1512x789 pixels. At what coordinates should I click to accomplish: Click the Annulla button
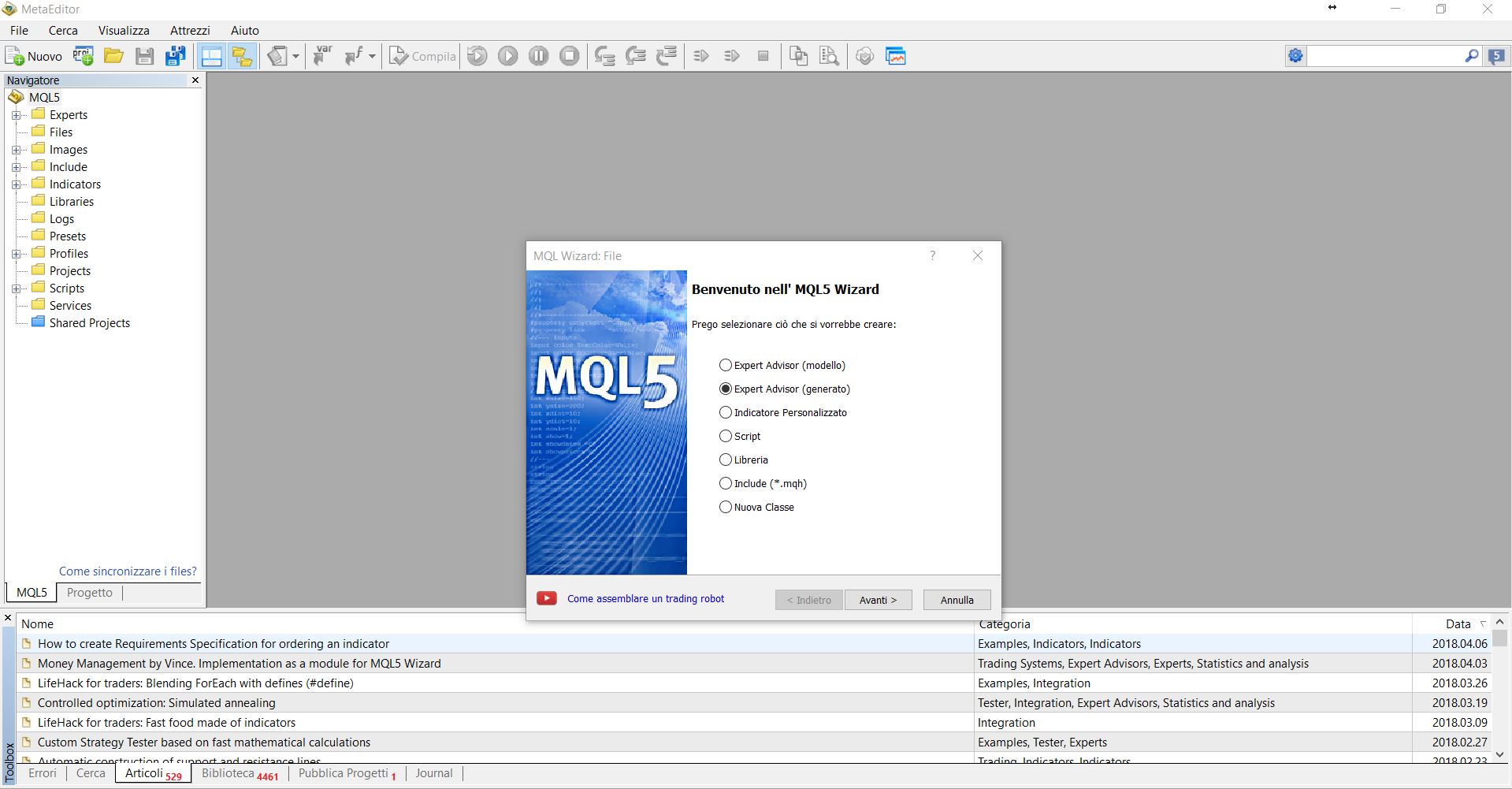[x=957, y=600]
